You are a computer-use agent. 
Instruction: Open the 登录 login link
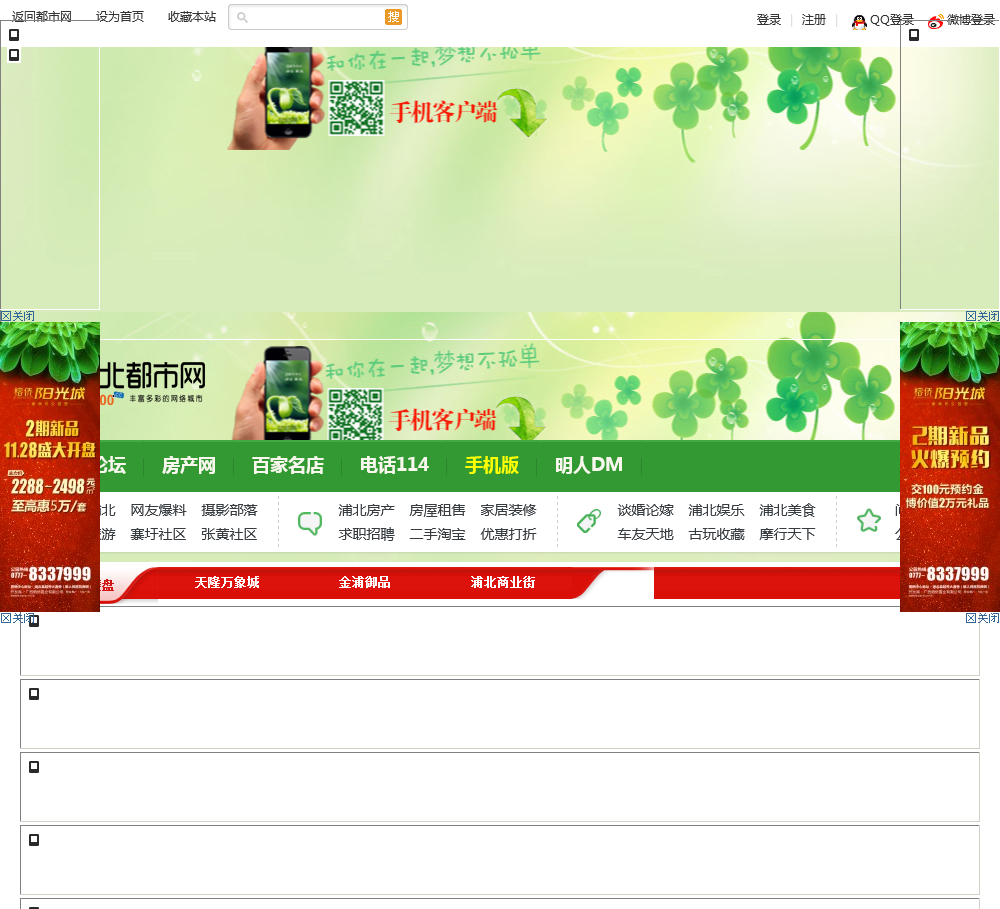(768, 20)
